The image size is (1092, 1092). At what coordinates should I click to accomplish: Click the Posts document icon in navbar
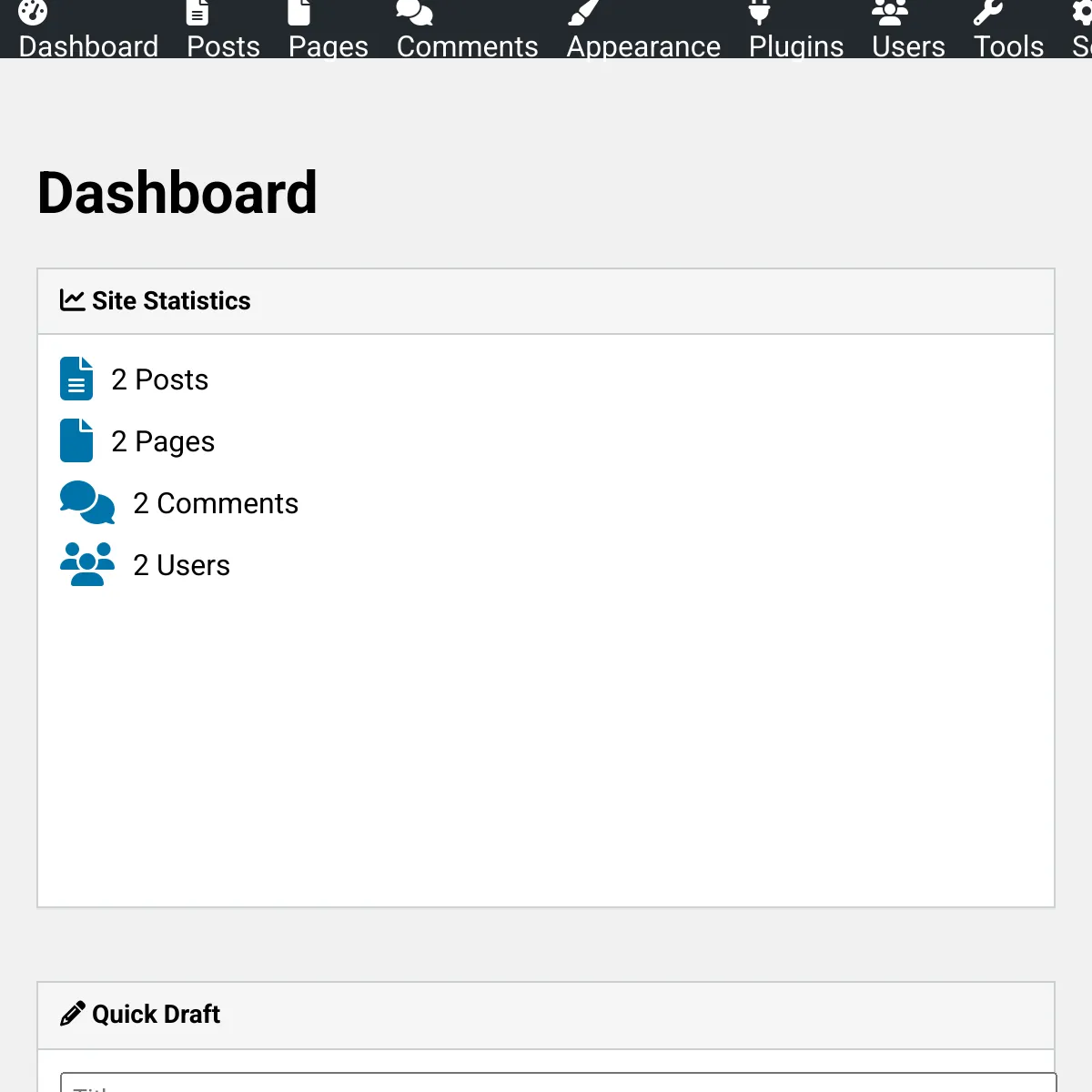tap(196, 13)
